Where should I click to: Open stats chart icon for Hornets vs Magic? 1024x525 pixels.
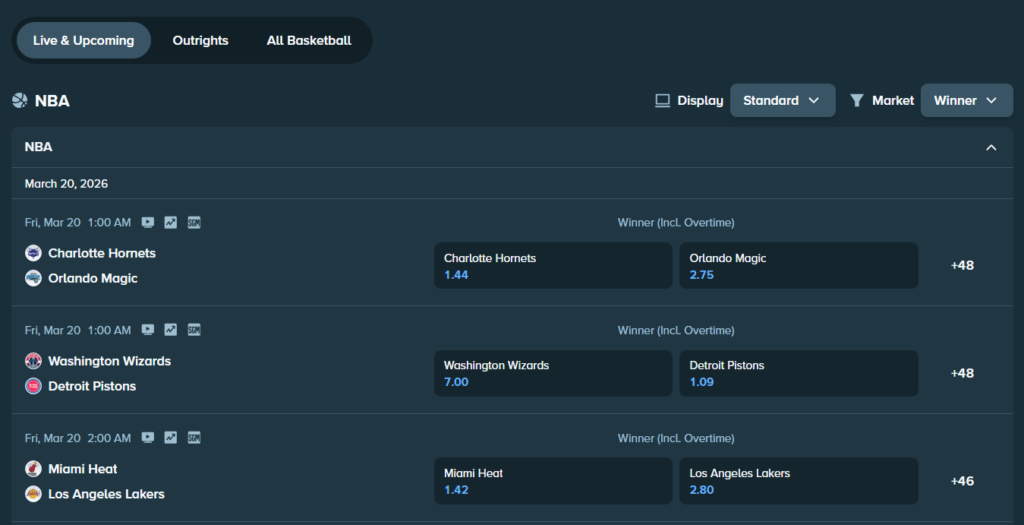coord(171,222)
